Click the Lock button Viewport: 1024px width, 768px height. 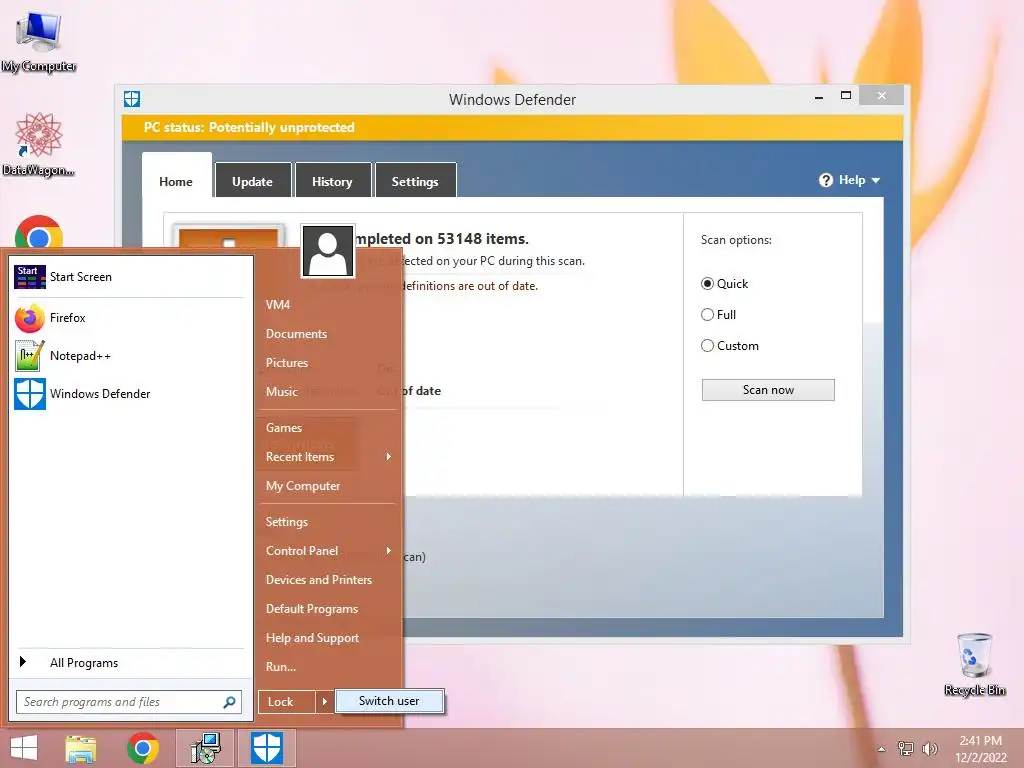coord(287,702)
